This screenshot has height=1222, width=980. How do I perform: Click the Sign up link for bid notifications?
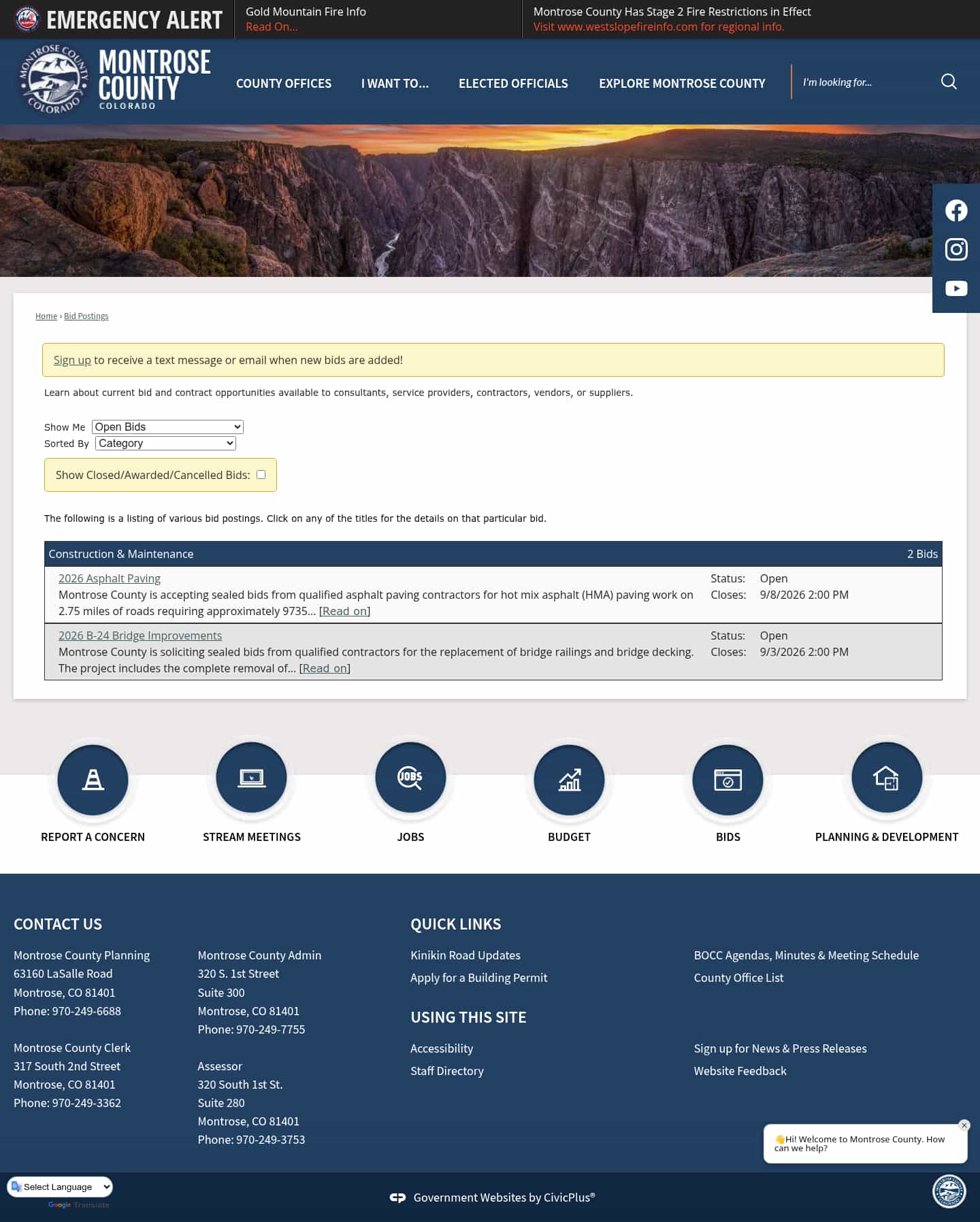click(72, 360)
